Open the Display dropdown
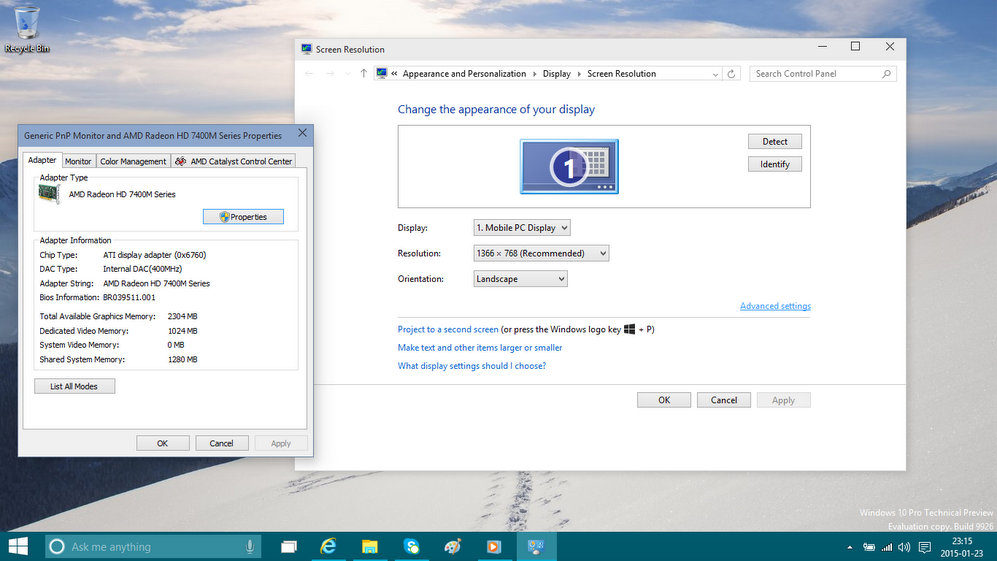This screenshot has height=561, width=997. [521, 228]
